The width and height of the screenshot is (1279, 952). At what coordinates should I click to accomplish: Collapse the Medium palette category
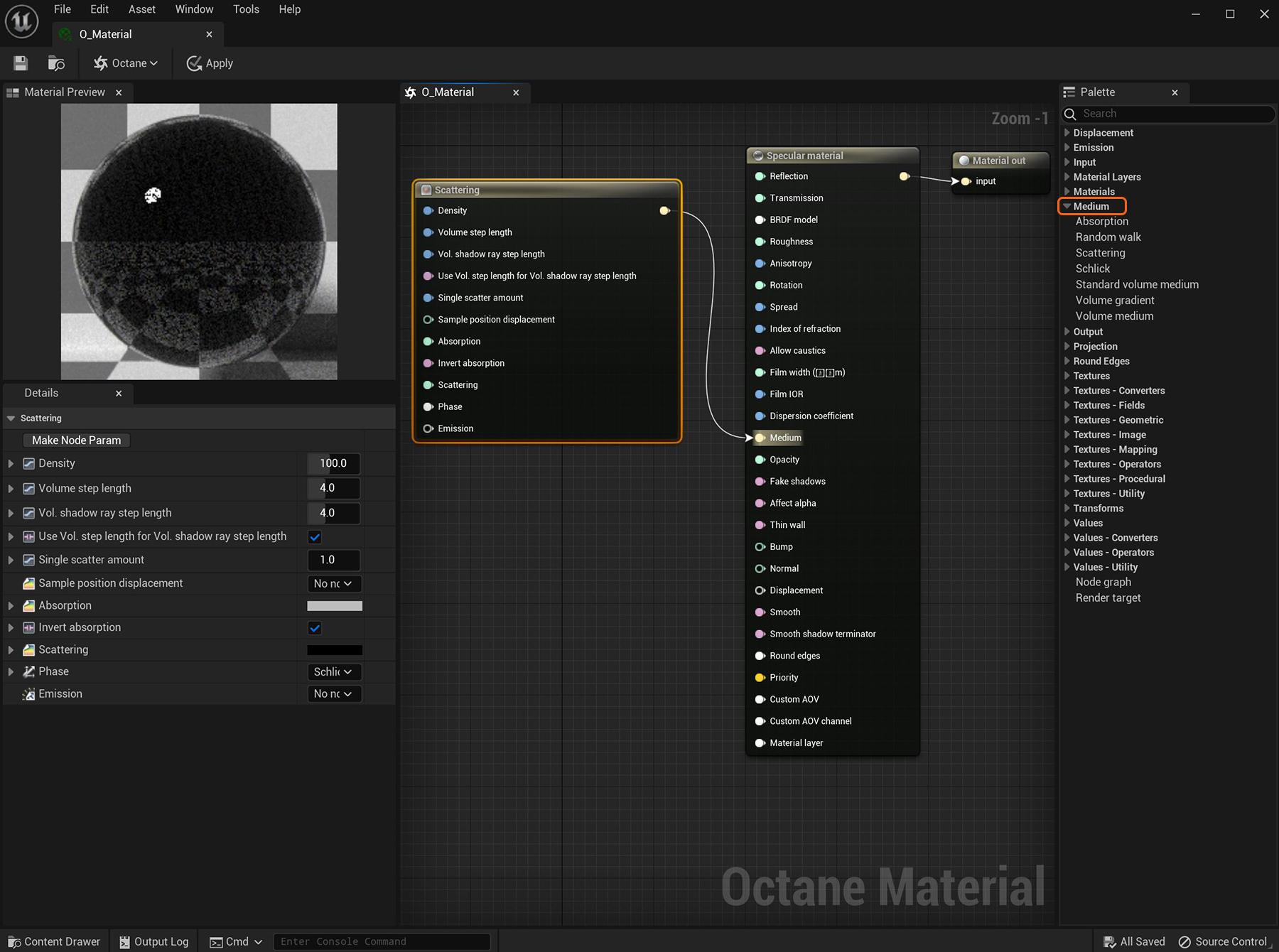[1067, 206]
